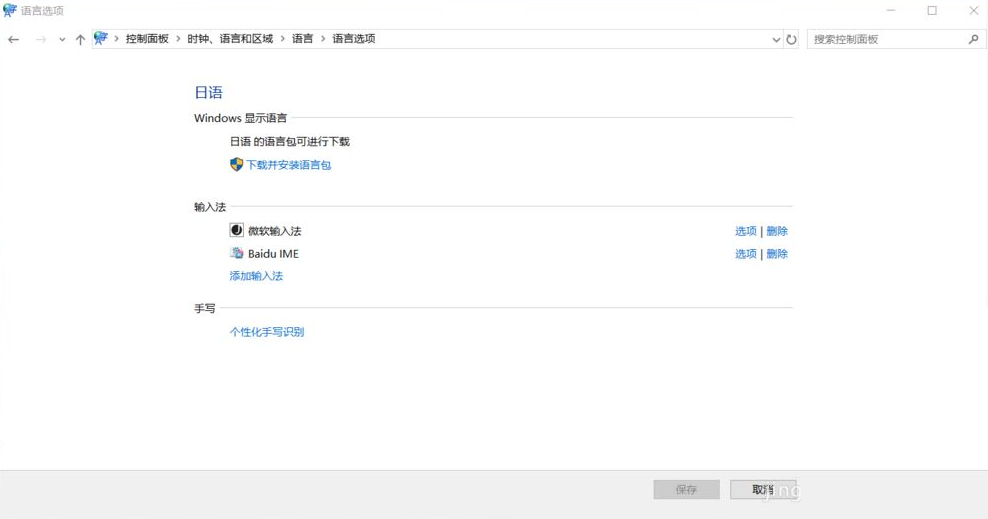This screenshot has height=519, width=988.
Task: Refresh the control panel page
Action: click(x=791, y=39)
